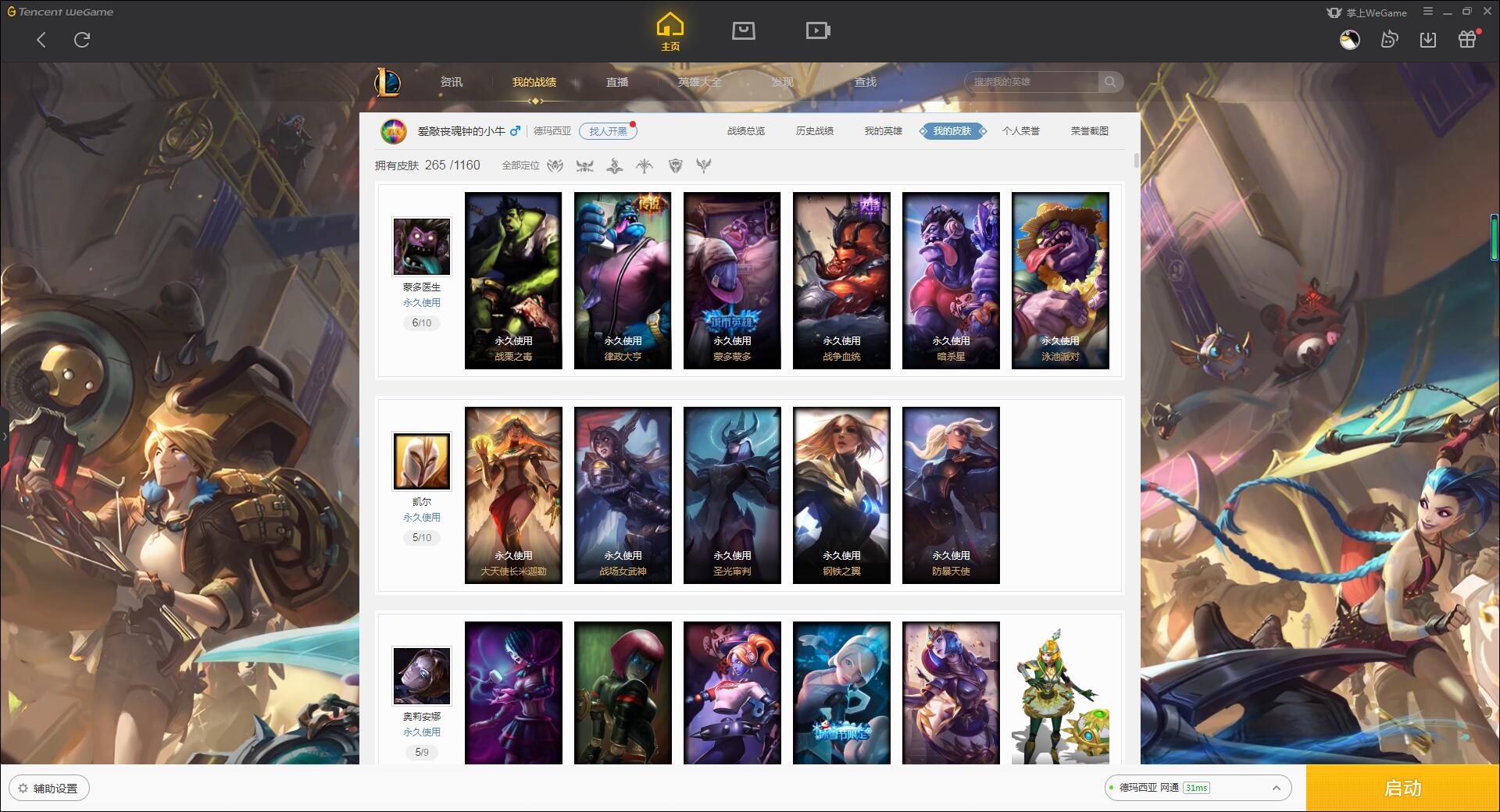This screenshot has width=1500, height=812.
Task: Filter by first role icon after 全部定位
Action: (555, 166)
